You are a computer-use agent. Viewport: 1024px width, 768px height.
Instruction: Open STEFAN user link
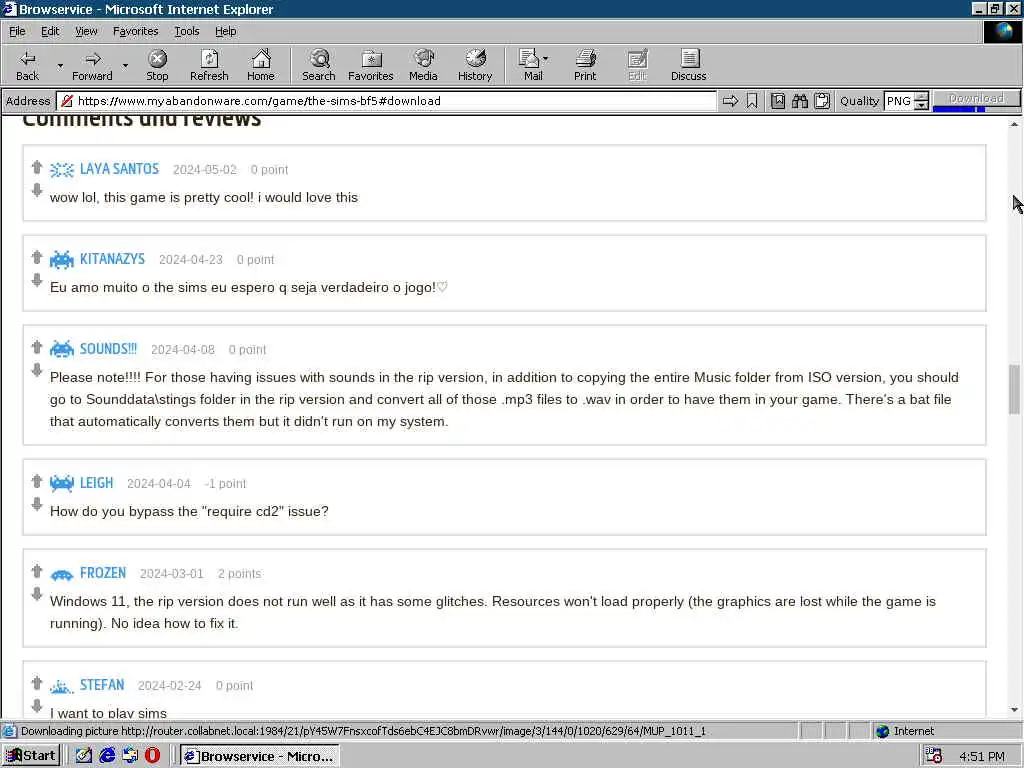click(102, 685)
